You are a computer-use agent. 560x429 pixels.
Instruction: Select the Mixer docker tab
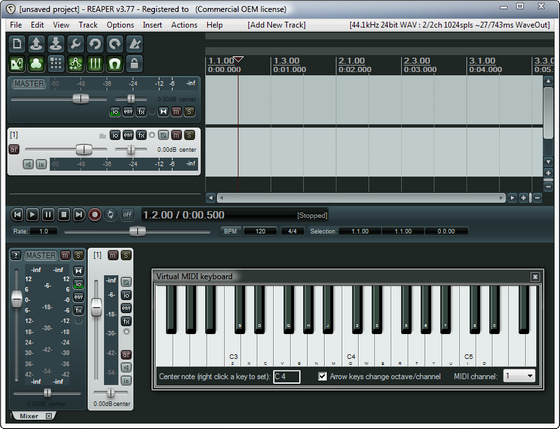click(x=33, y=416)
